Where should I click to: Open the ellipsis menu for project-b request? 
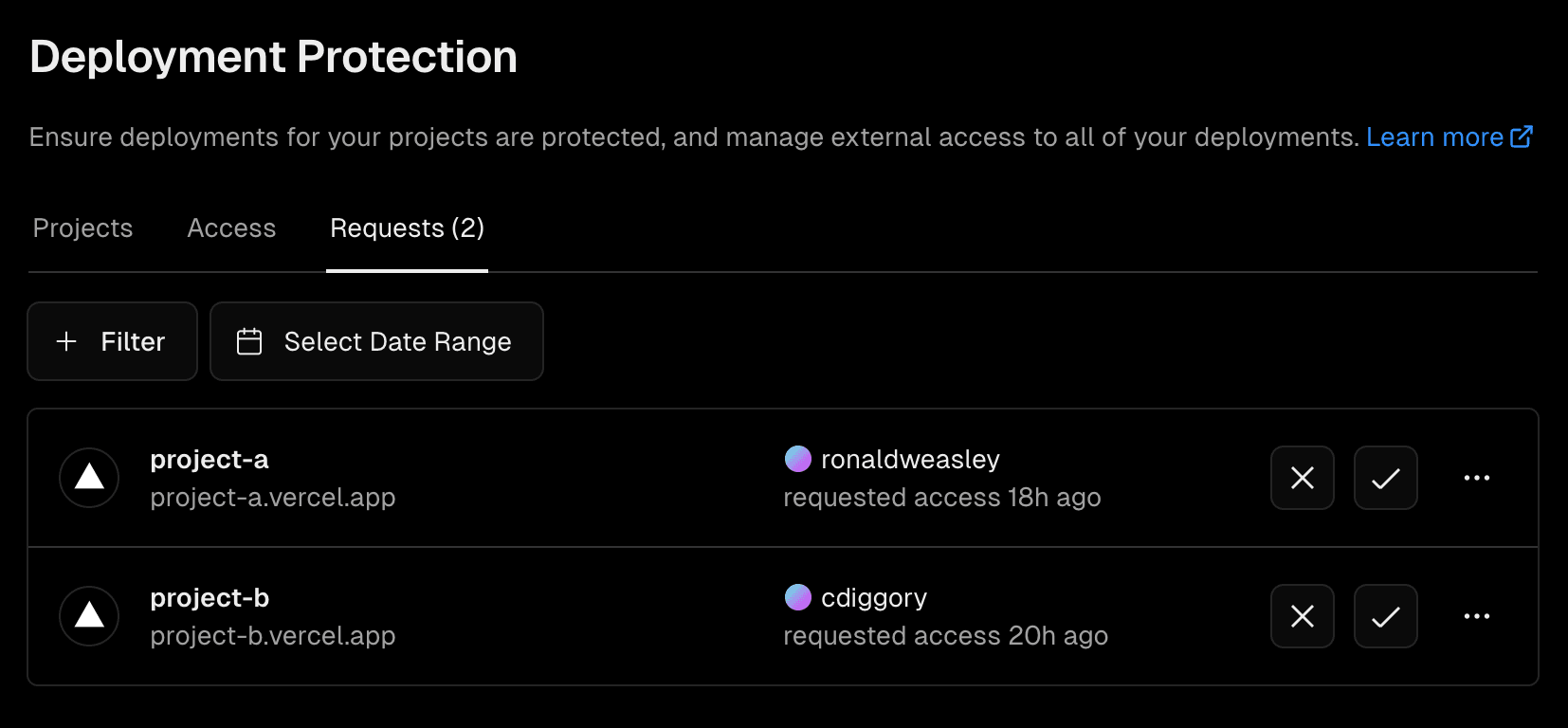pos(1476,616)
